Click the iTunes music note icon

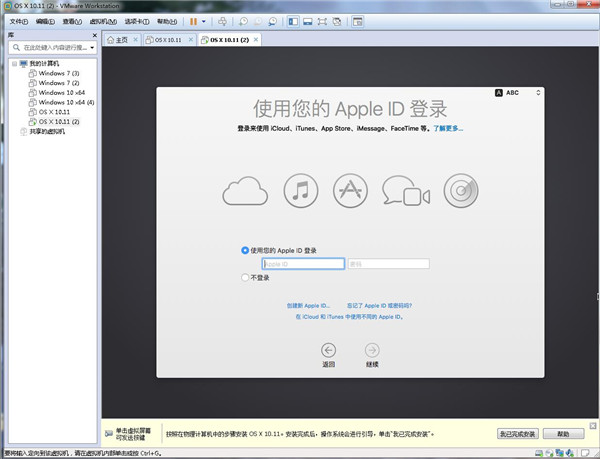pos(301,190)
